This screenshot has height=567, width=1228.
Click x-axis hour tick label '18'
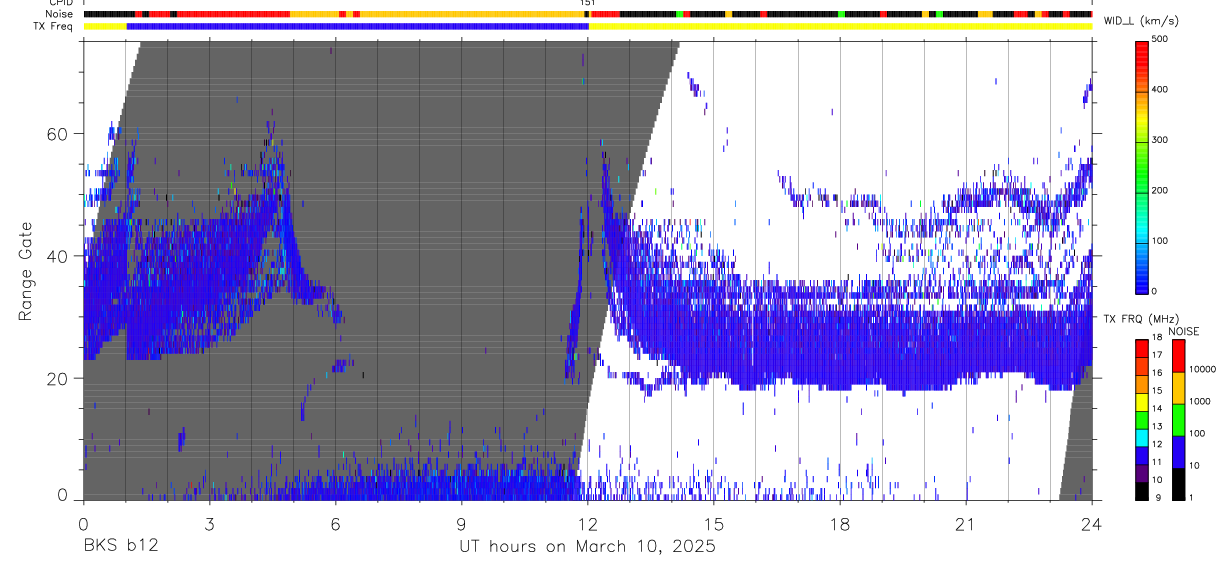coord(840,524)
